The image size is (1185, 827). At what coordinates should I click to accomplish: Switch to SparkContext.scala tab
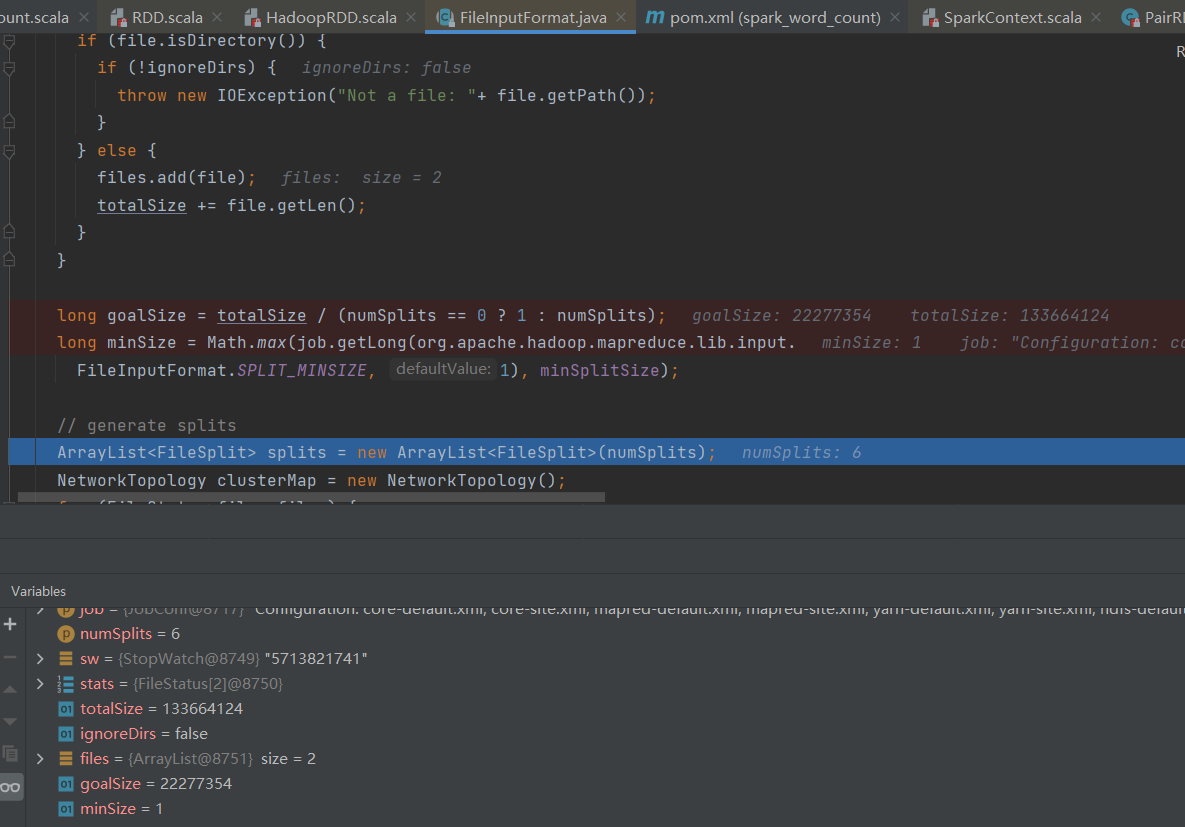(1012, 17)
